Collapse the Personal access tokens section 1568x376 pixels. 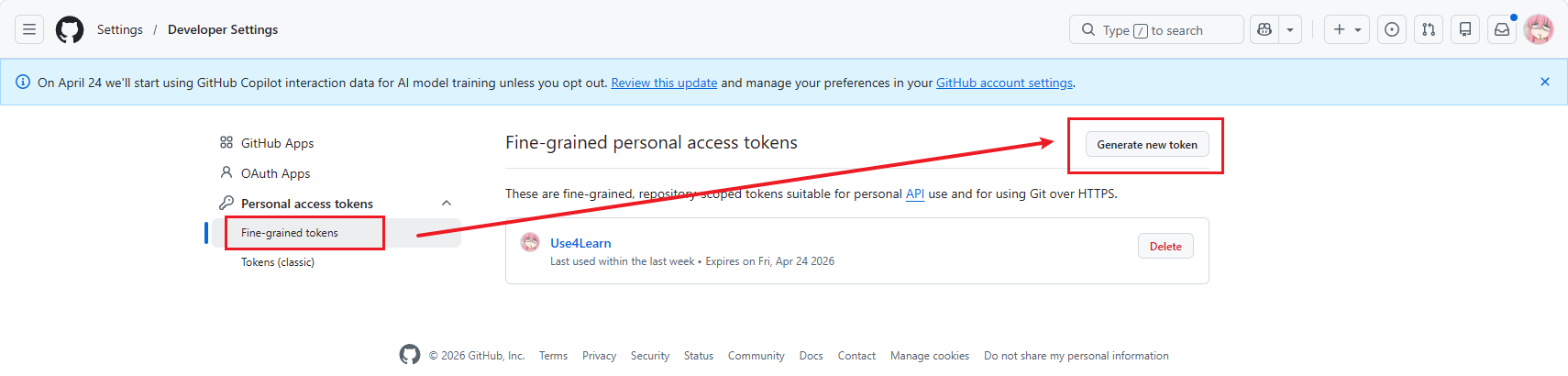click(x=447, y=204)
